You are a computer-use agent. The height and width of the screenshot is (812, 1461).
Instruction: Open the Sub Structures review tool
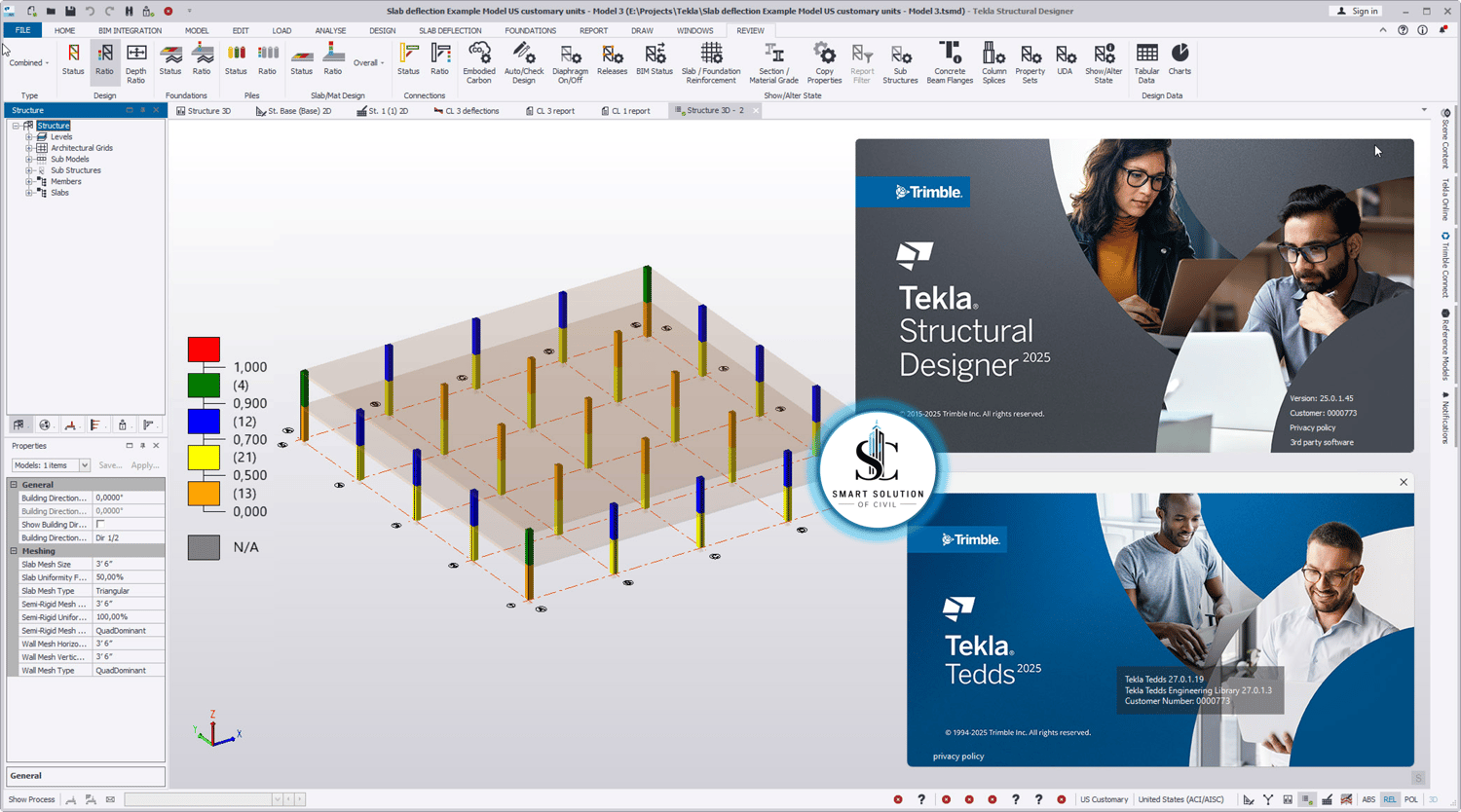pyautogui.click(x=900, y=63)
